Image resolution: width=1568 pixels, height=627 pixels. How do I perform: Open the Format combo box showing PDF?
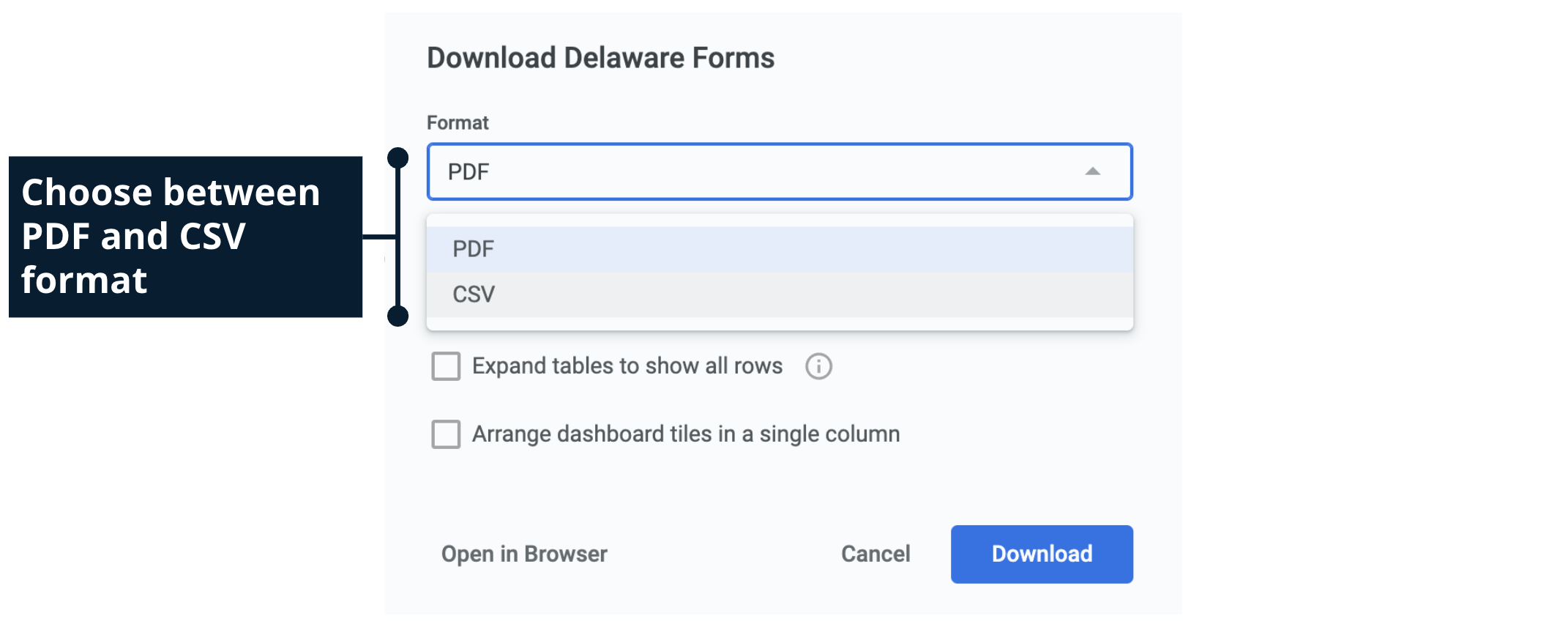tap(761, 171)
